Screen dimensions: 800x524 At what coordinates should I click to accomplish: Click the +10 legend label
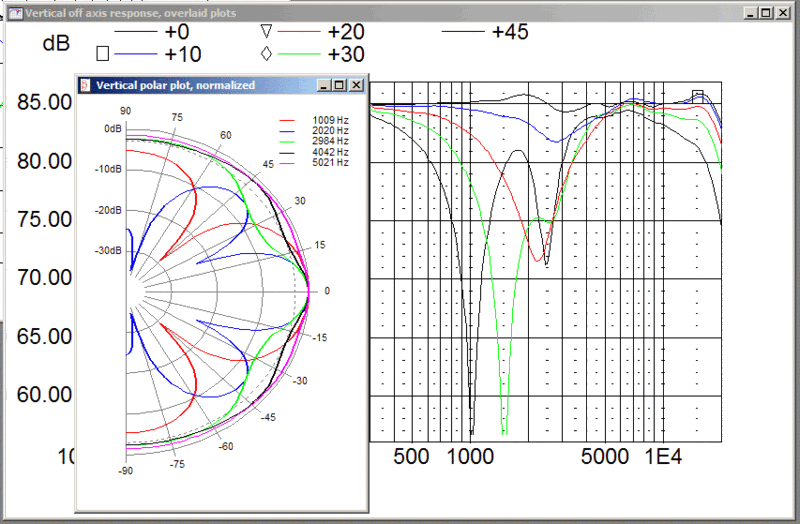(183, 54)
